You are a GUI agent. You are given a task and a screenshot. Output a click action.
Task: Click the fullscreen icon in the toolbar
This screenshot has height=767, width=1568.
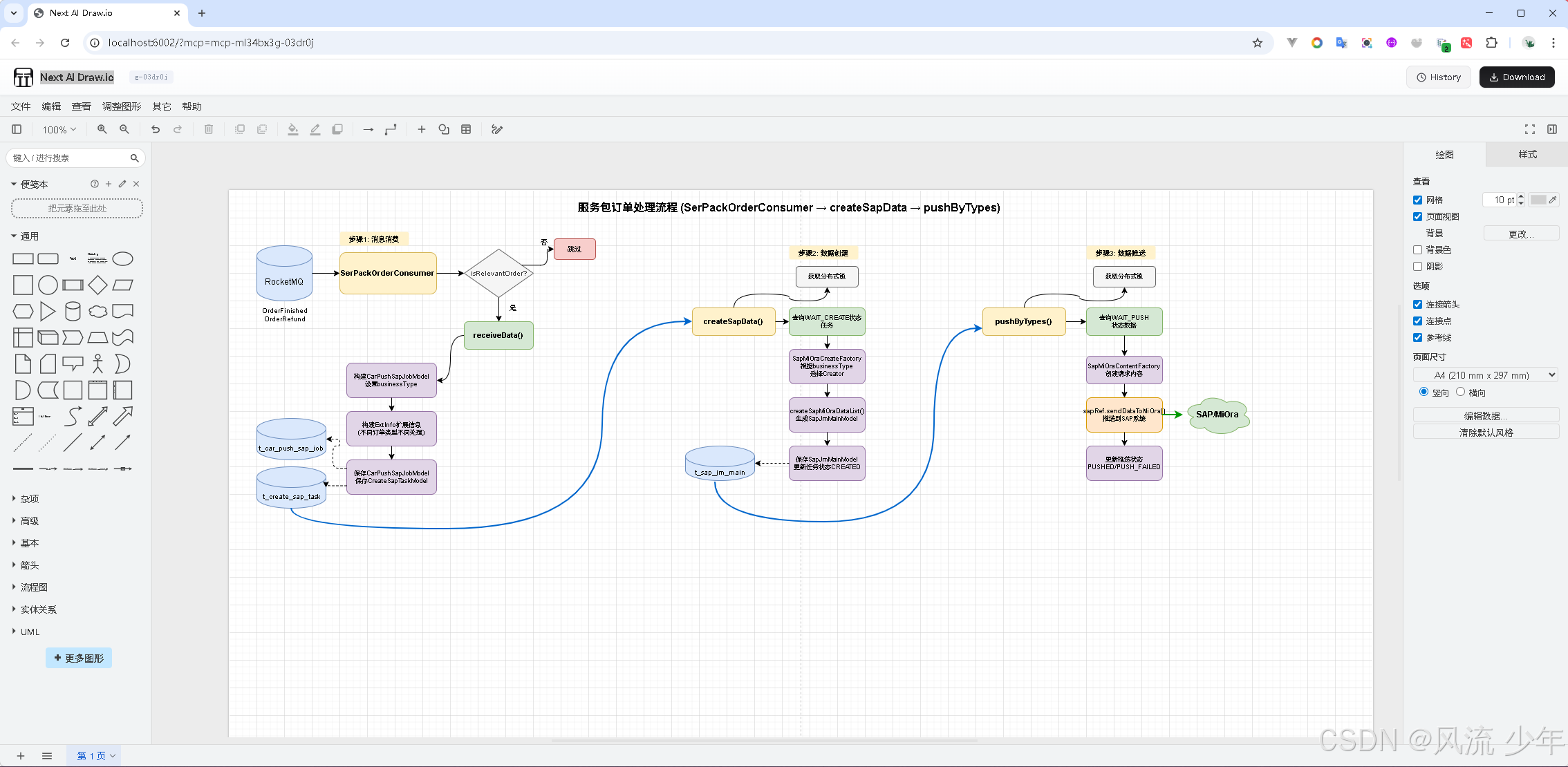(1530, 129)
